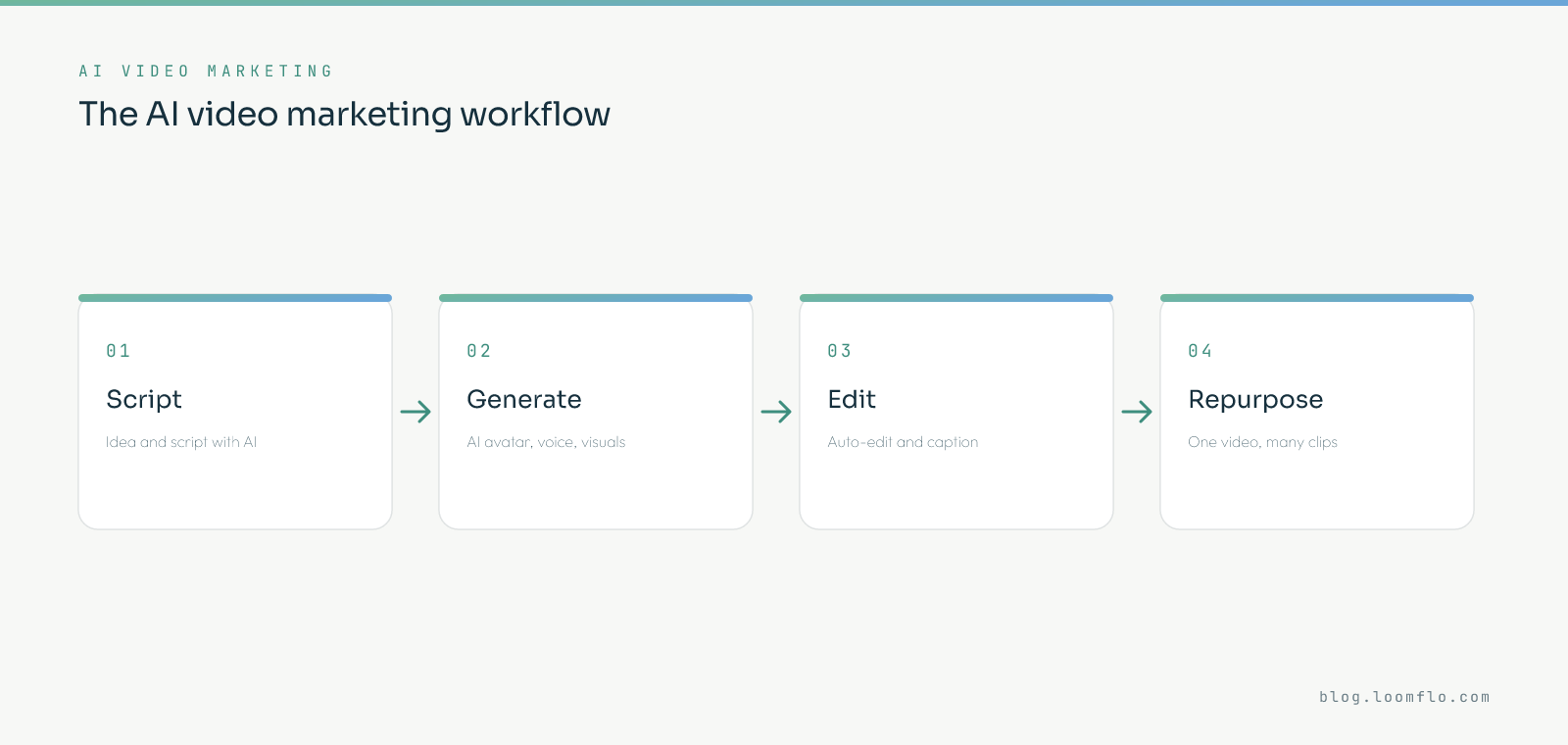Click the arrow between Edit and Repurpose
This screenshot has height=745, width=1568.
click(1137, 412)
